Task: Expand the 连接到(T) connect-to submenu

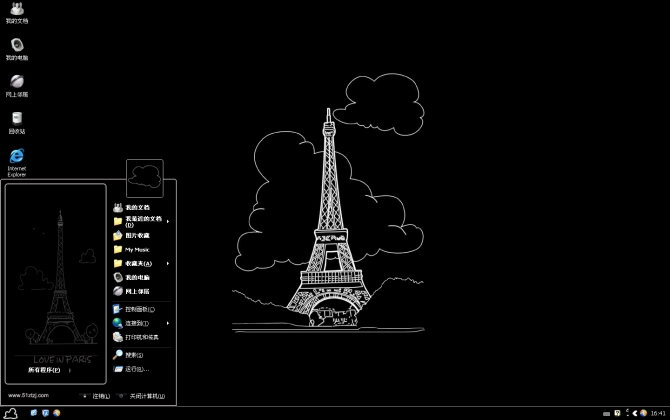Action: [141, 323]
